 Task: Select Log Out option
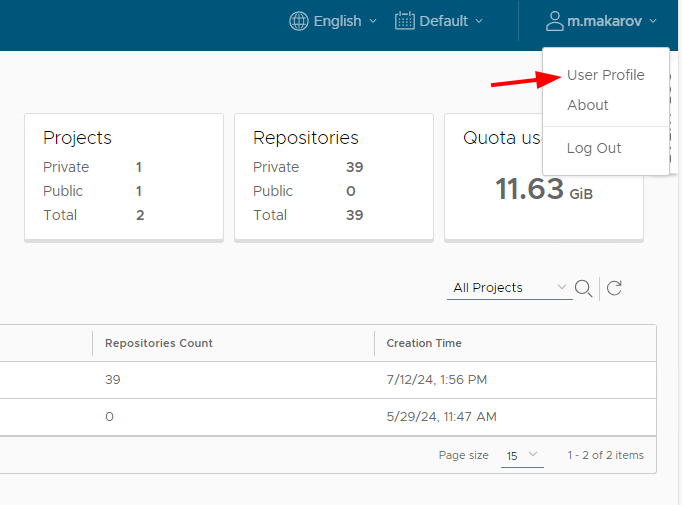594,148
